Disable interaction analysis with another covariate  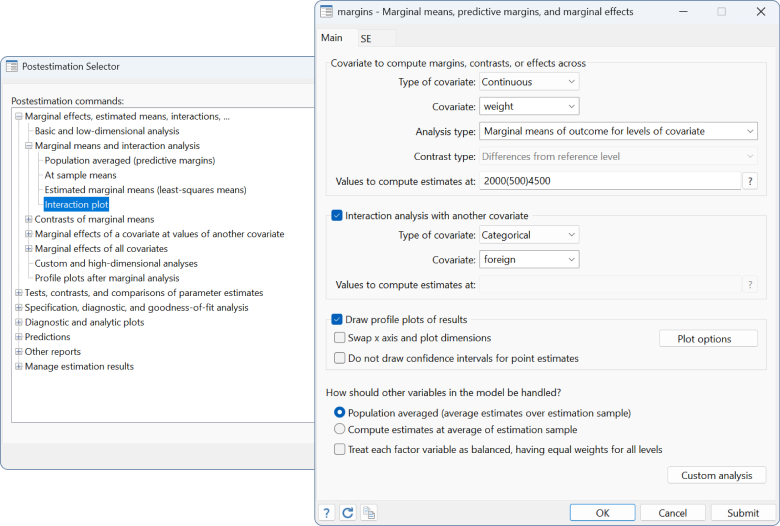[337, 216]
